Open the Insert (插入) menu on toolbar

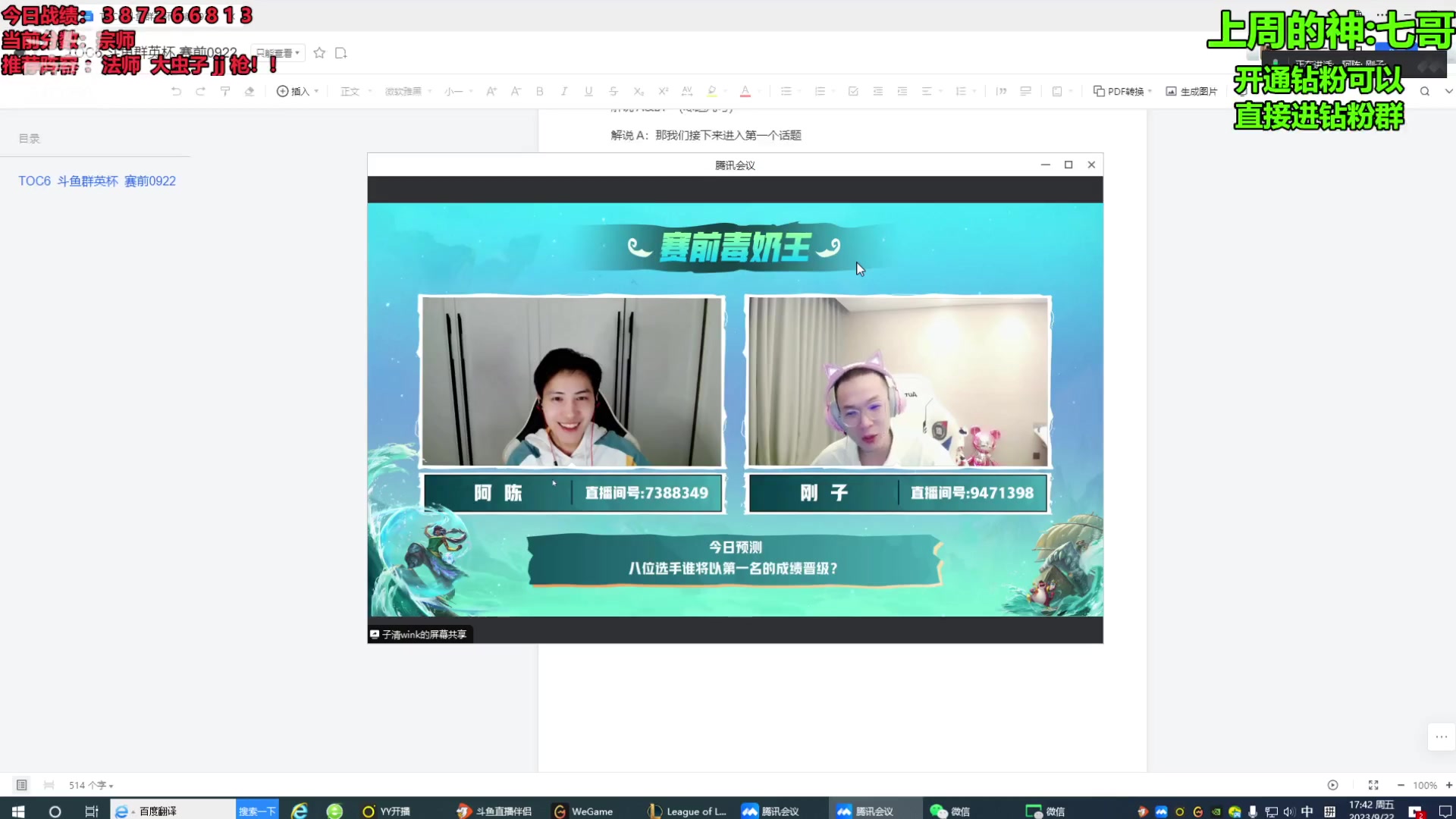click(x=294, y=91)
